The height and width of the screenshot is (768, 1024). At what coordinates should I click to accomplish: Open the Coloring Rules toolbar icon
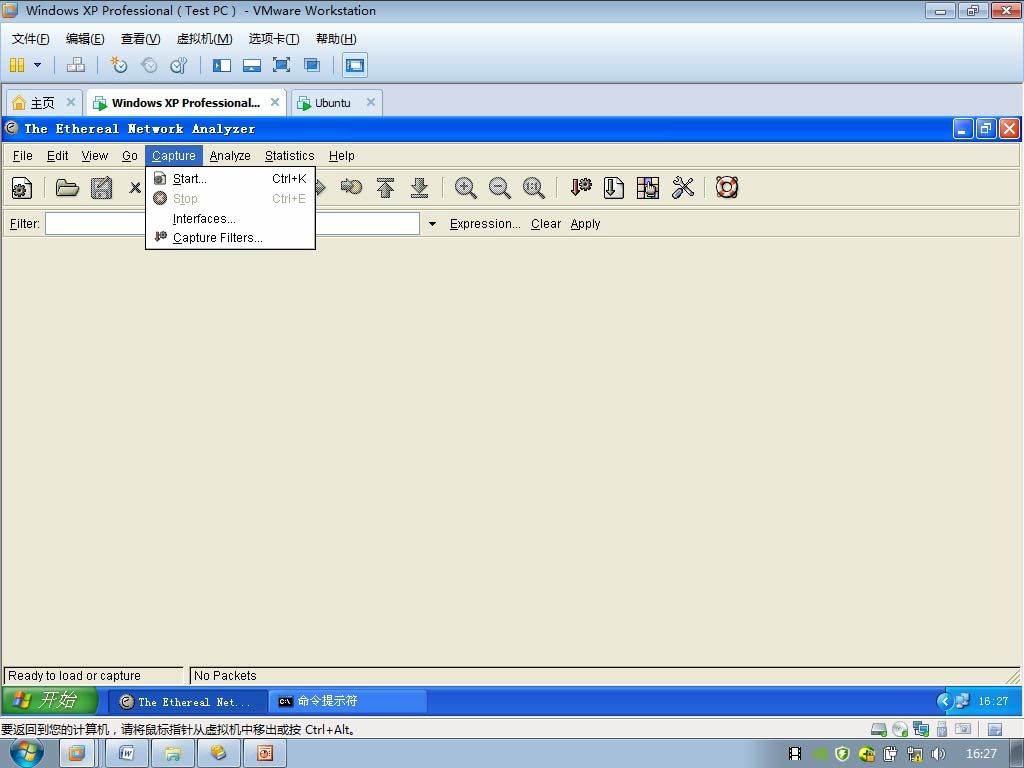coord(648,187)
